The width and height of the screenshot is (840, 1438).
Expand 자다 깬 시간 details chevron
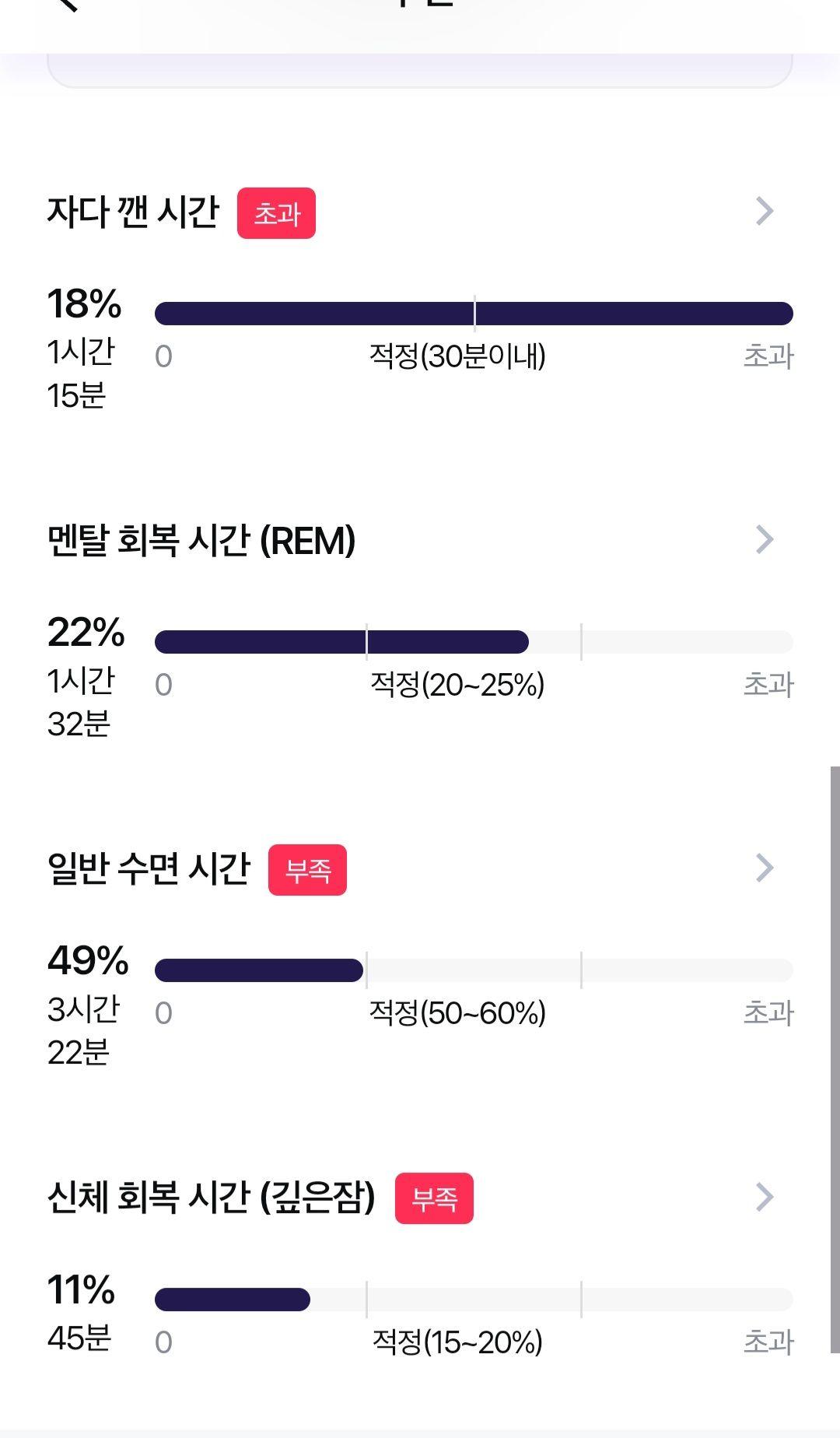point(765,211)
